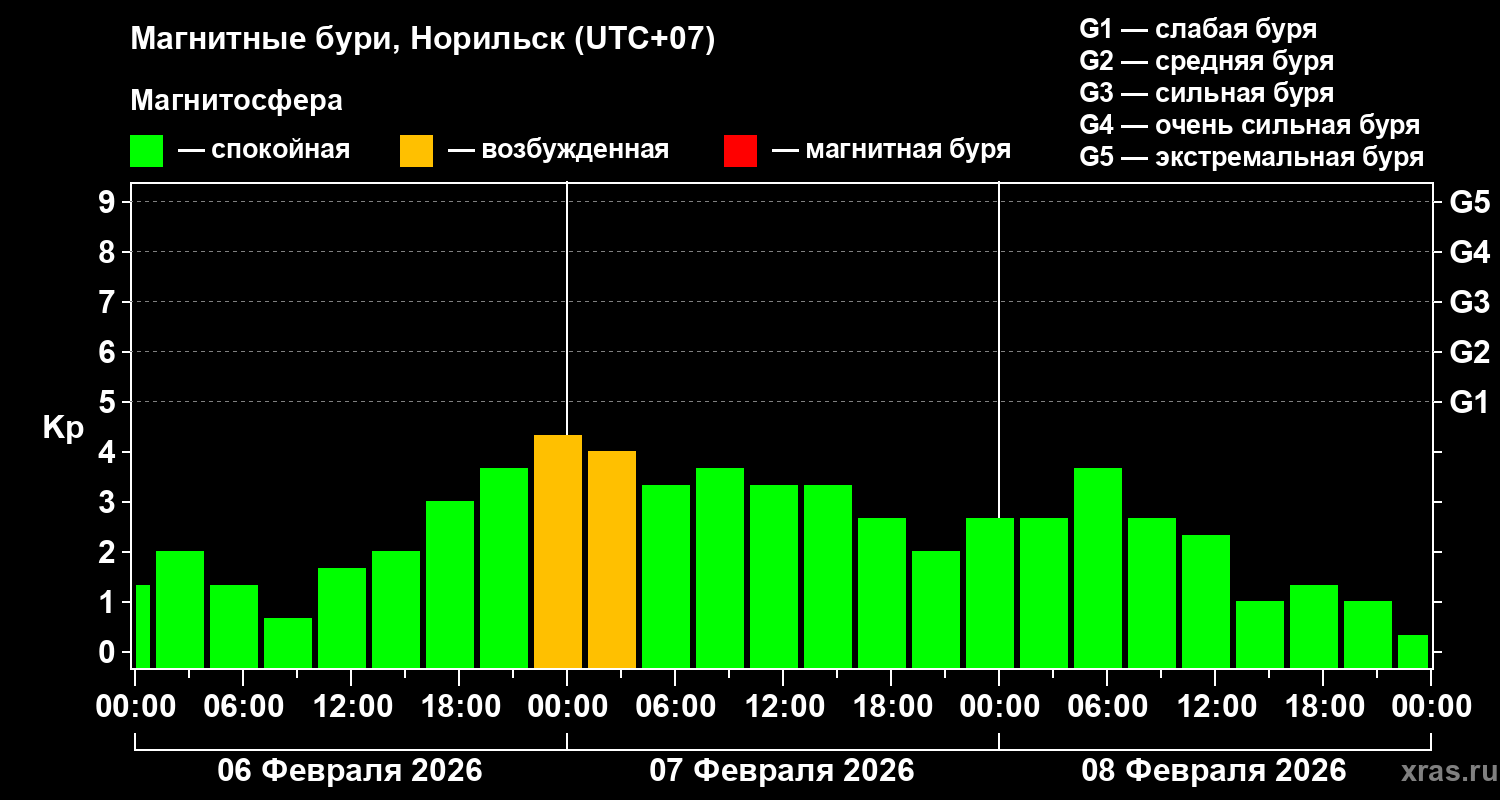Click the G5 storm level axis label
Screen dimensions: 1500x800
point(1469,202)
